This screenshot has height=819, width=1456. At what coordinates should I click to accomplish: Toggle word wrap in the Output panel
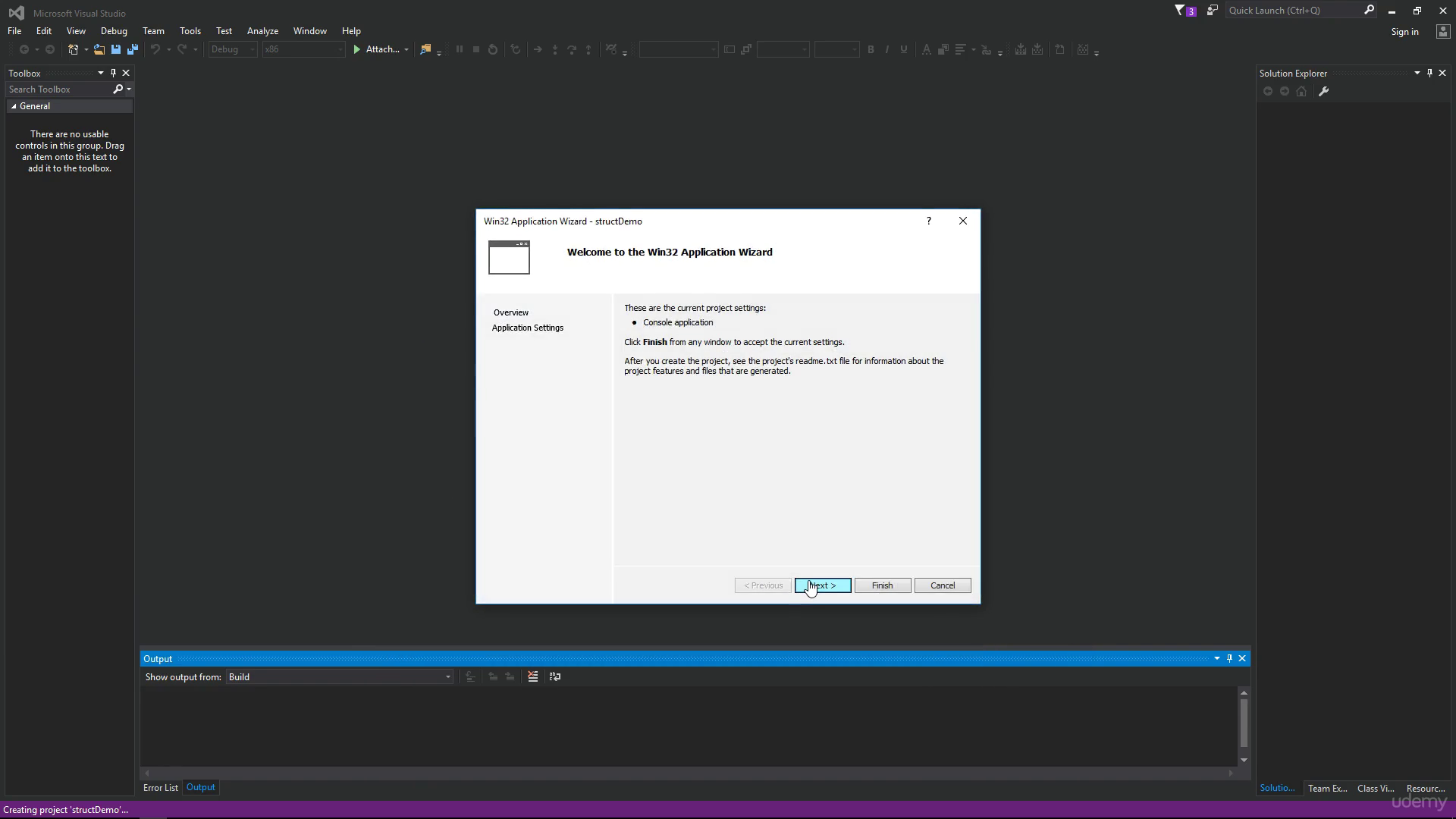click(x=555, y=677)
